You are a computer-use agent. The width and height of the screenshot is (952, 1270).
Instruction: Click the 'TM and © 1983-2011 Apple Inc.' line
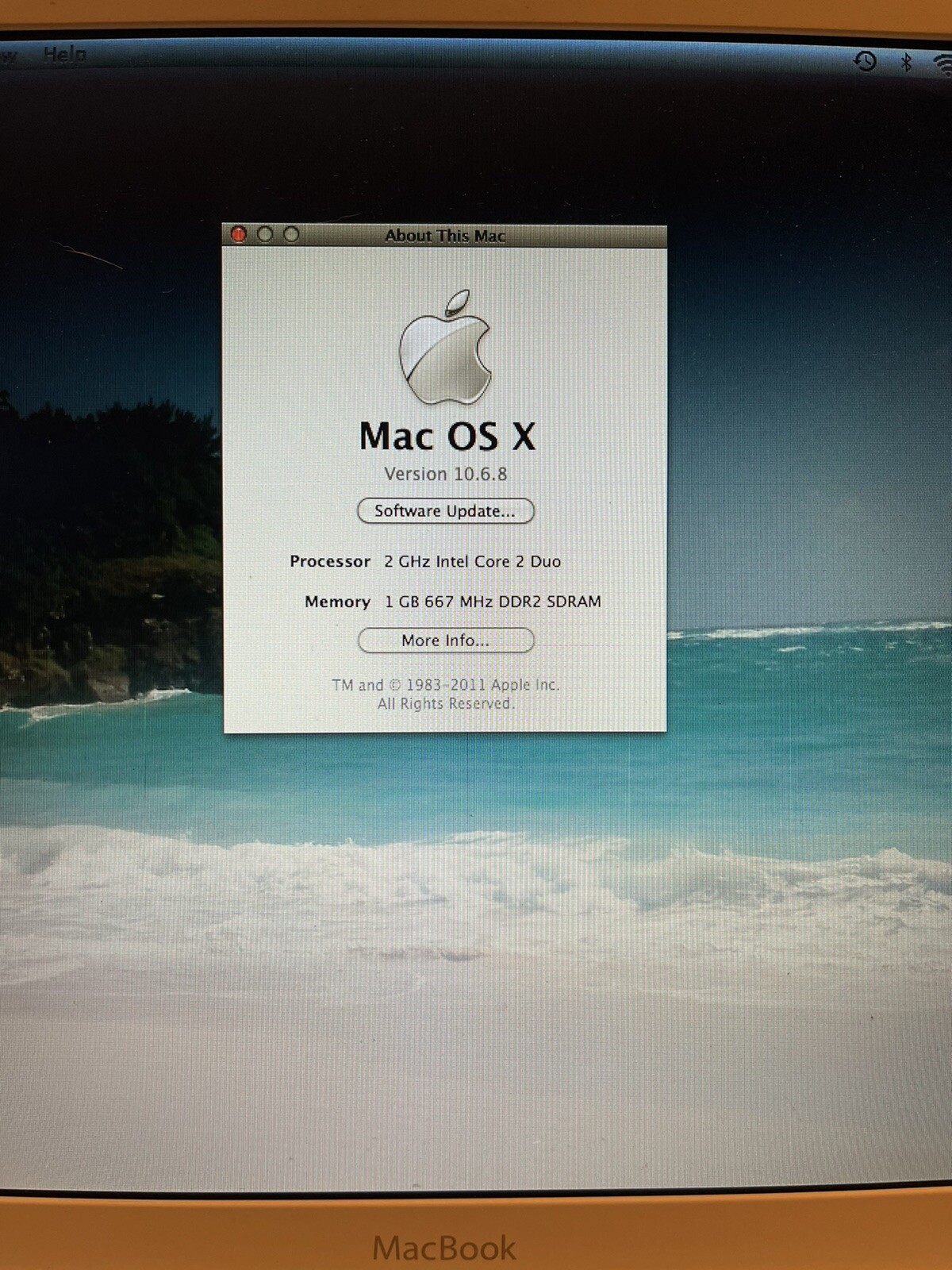pos(445,684)
